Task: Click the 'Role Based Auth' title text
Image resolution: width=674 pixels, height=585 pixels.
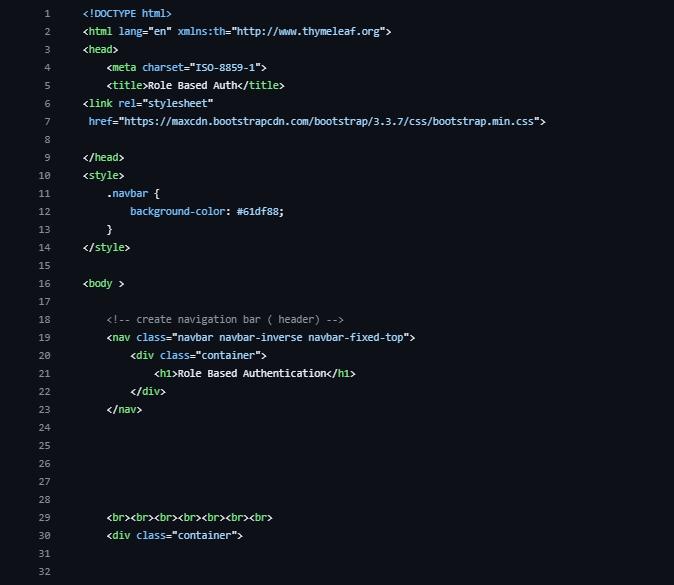Action: (x=192, y=86)
